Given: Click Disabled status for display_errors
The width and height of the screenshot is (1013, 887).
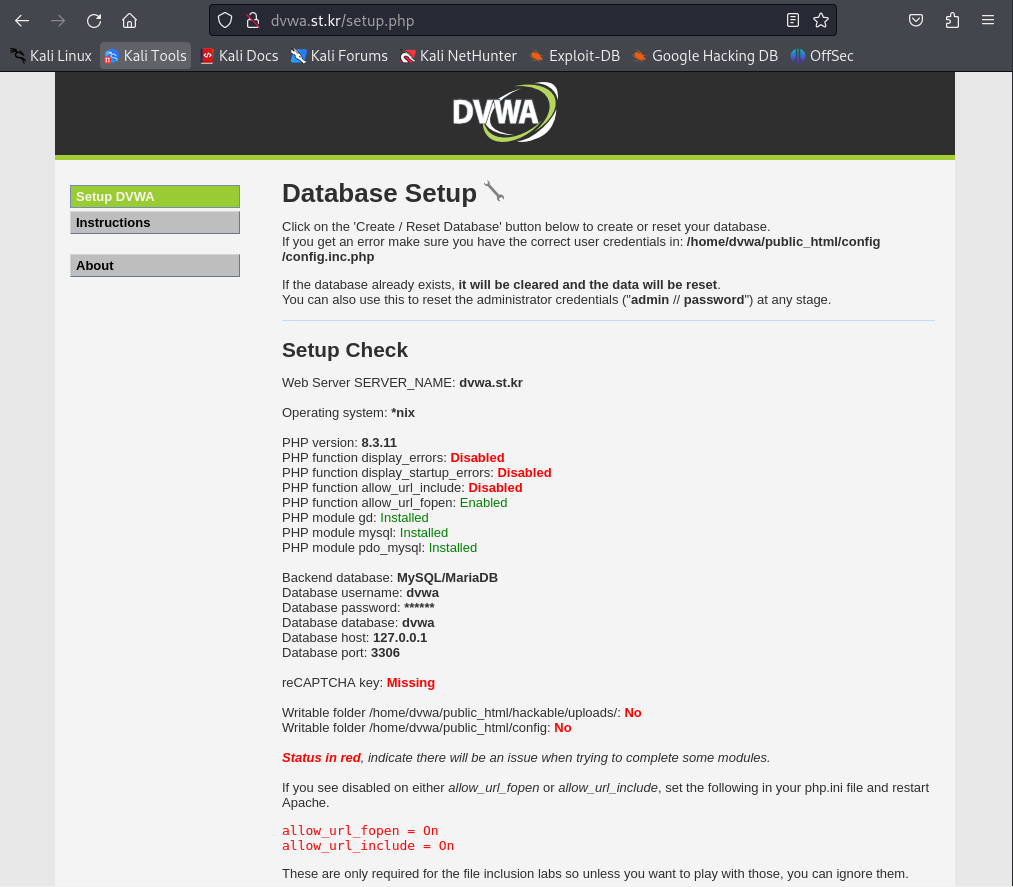Looking at the screenshot, I should pyautogui.click(x=477, y=457).
